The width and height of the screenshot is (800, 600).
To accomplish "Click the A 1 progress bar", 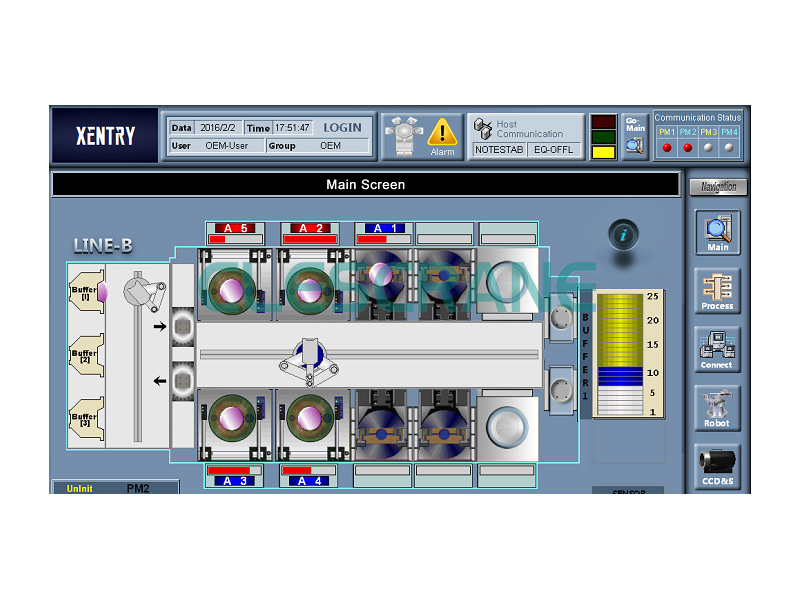I will [384, 239].
